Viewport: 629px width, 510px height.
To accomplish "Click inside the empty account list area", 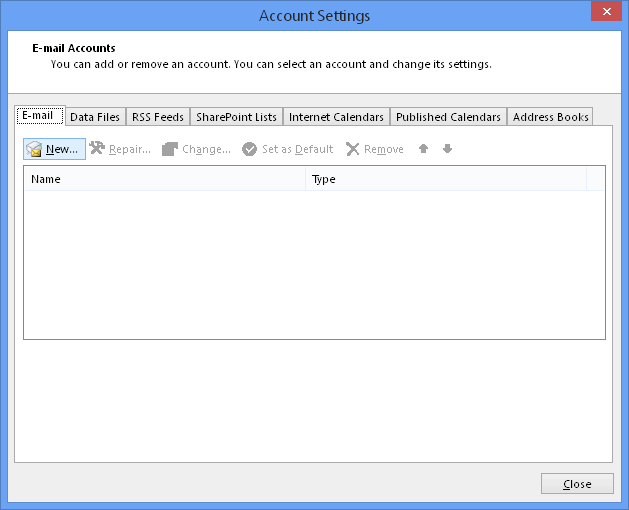I will coord(314,265).
